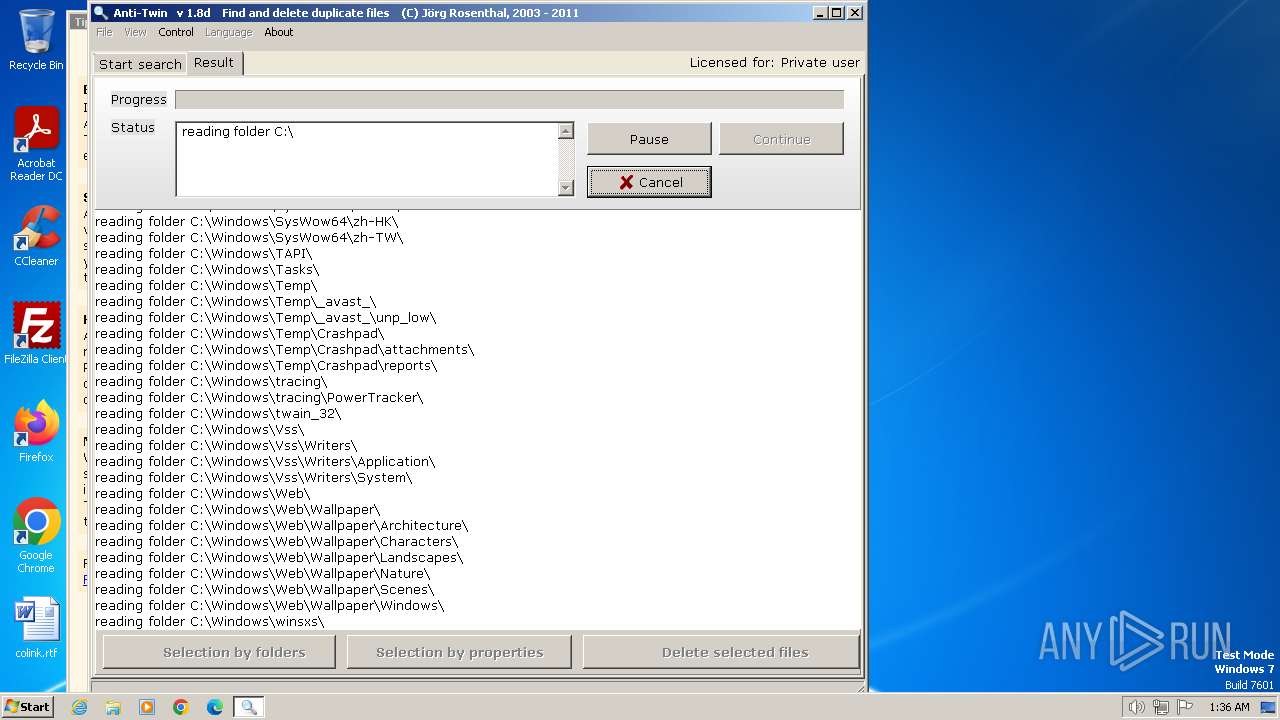Open the Control menu
Image resolution: width=1280 pixels, height=720 pixels.
pyautogui.click(x=176, y=32)
